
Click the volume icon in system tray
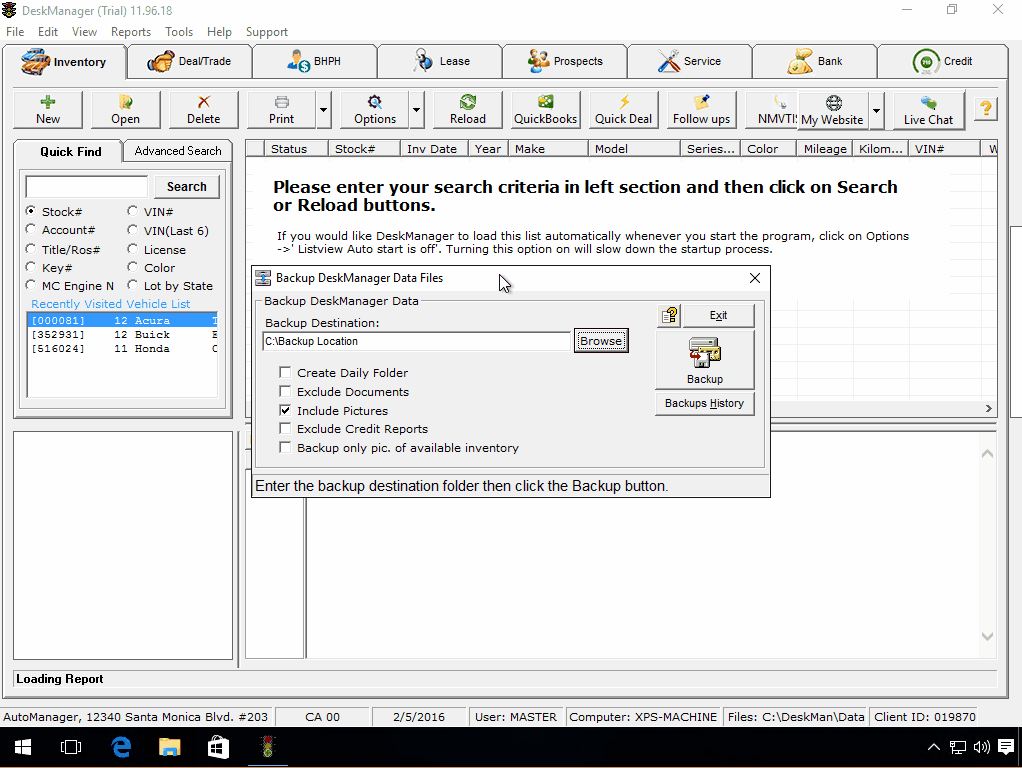click(982, 747)
